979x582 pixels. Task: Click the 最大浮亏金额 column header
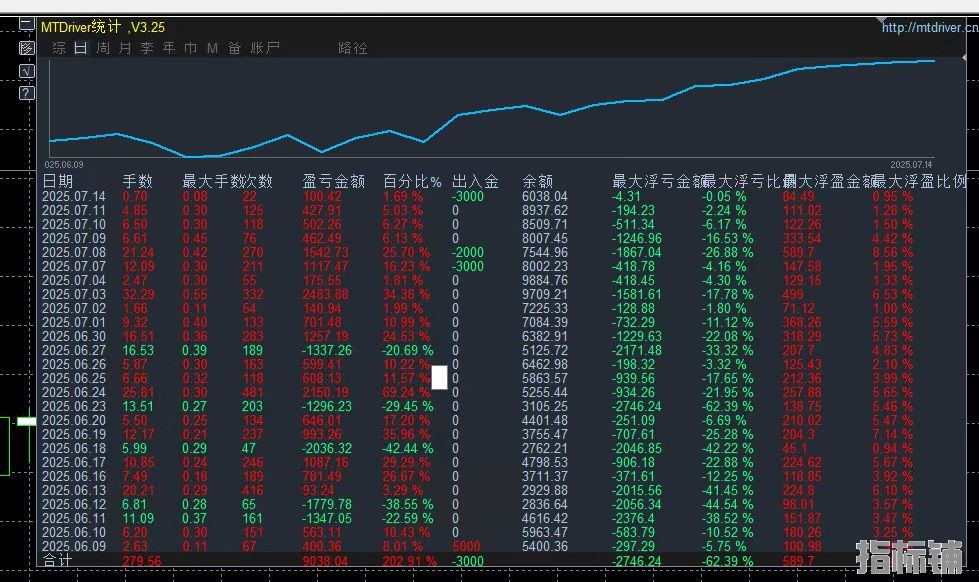click(658, 181)
